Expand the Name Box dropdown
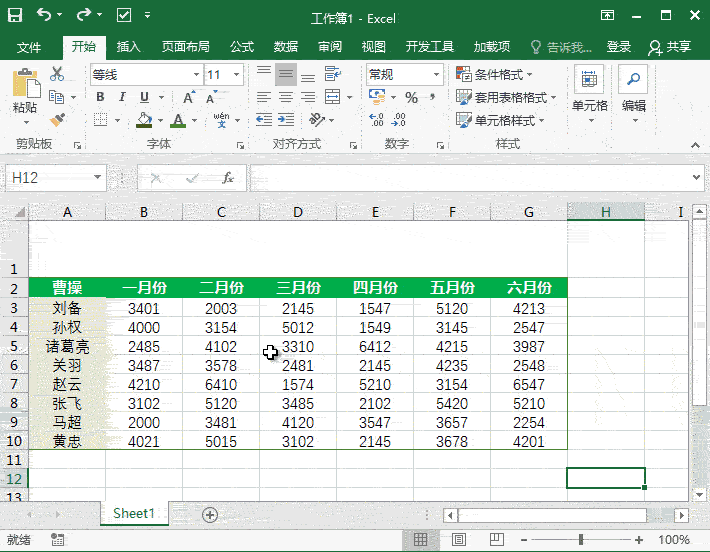Screen dimensions: 710x552 [x=97, y=178]
